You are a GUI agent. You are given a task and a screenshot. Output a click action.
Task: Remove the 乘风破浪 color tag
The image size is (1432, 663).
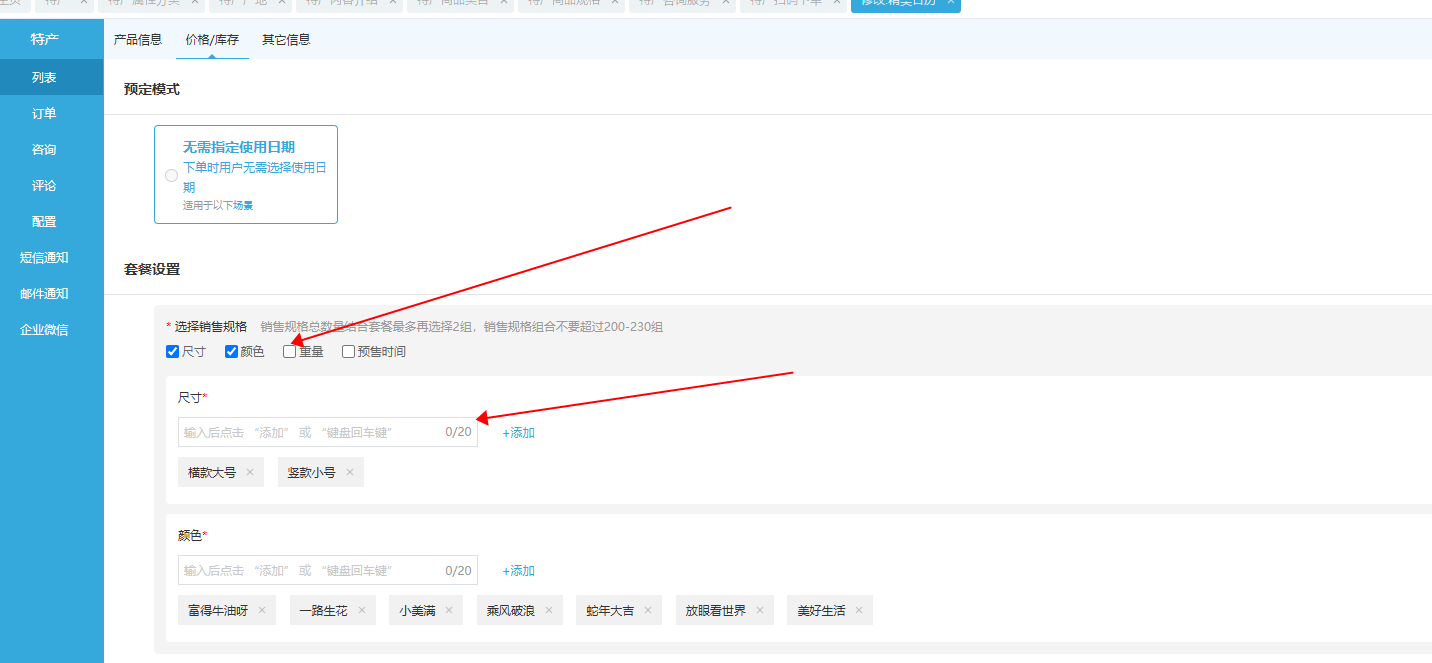click(549, 610)
